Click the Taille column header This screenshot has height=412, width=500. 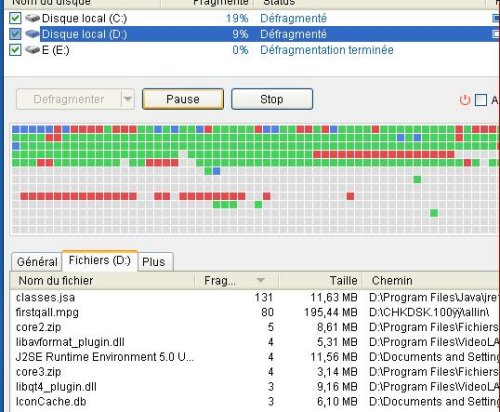tap(320, 281)
